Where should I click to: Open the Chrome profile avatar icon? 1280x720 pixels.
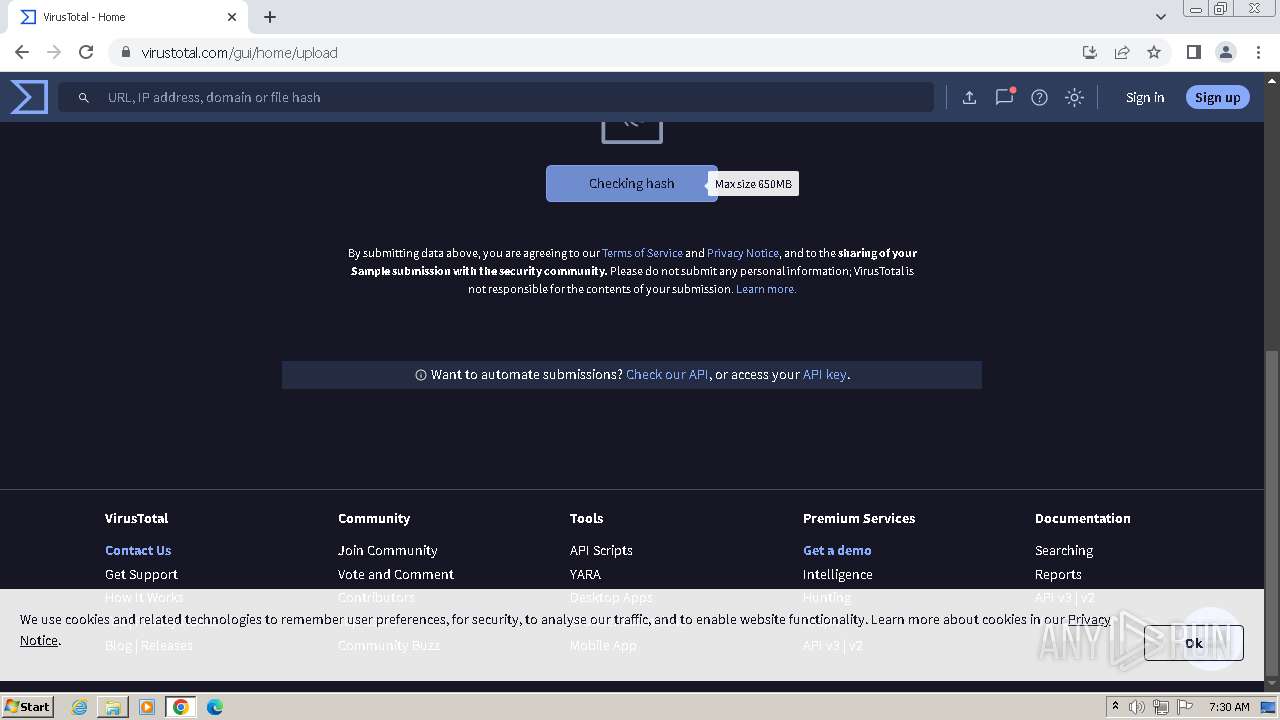tap(1226, 52)
